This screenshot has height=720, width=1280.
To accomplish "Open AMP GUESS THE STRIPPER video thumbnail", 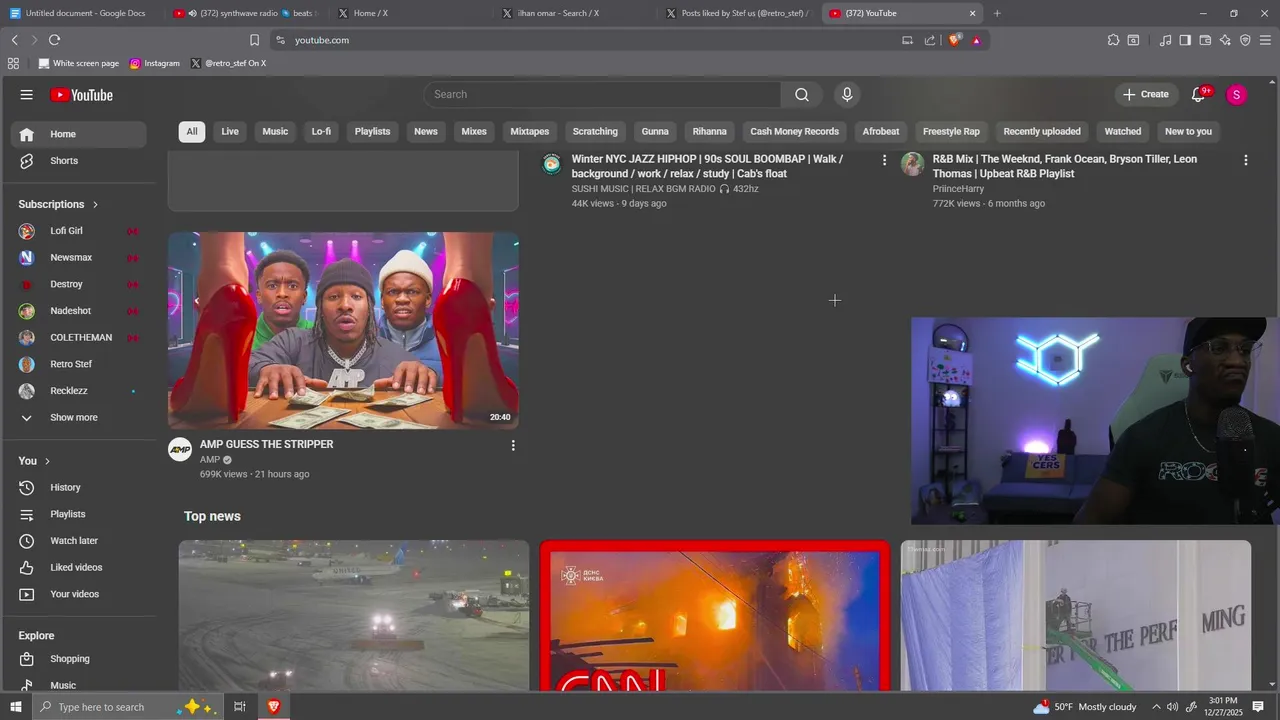I will point(343,331).
